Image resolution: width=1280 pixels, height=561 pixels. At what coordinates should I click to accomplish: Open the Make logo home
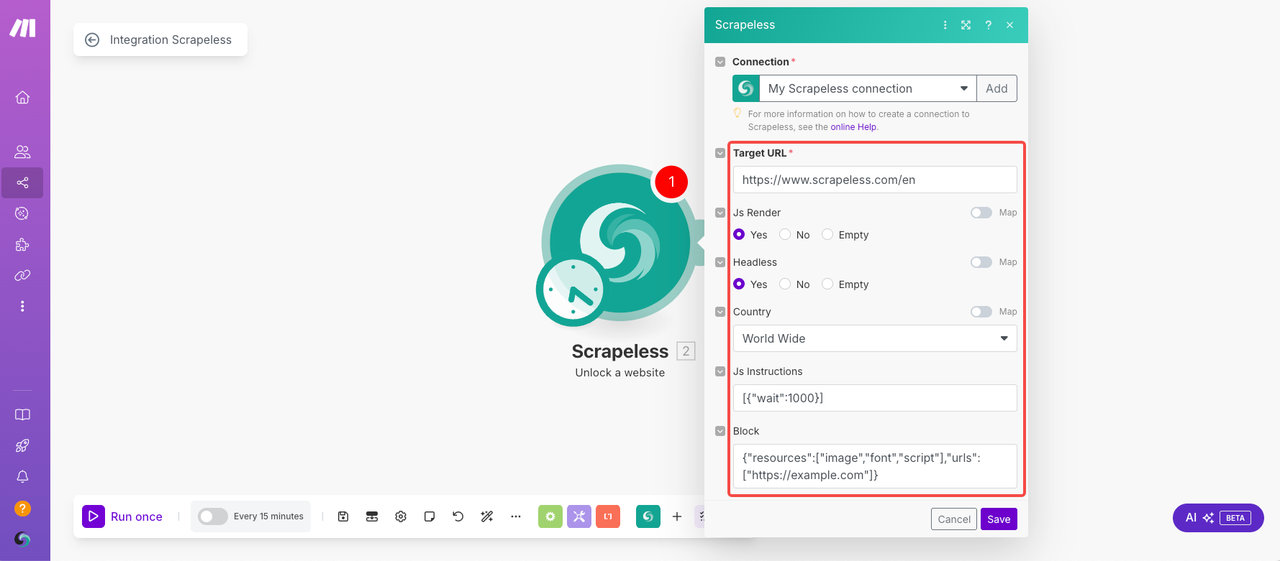(23, 28)
